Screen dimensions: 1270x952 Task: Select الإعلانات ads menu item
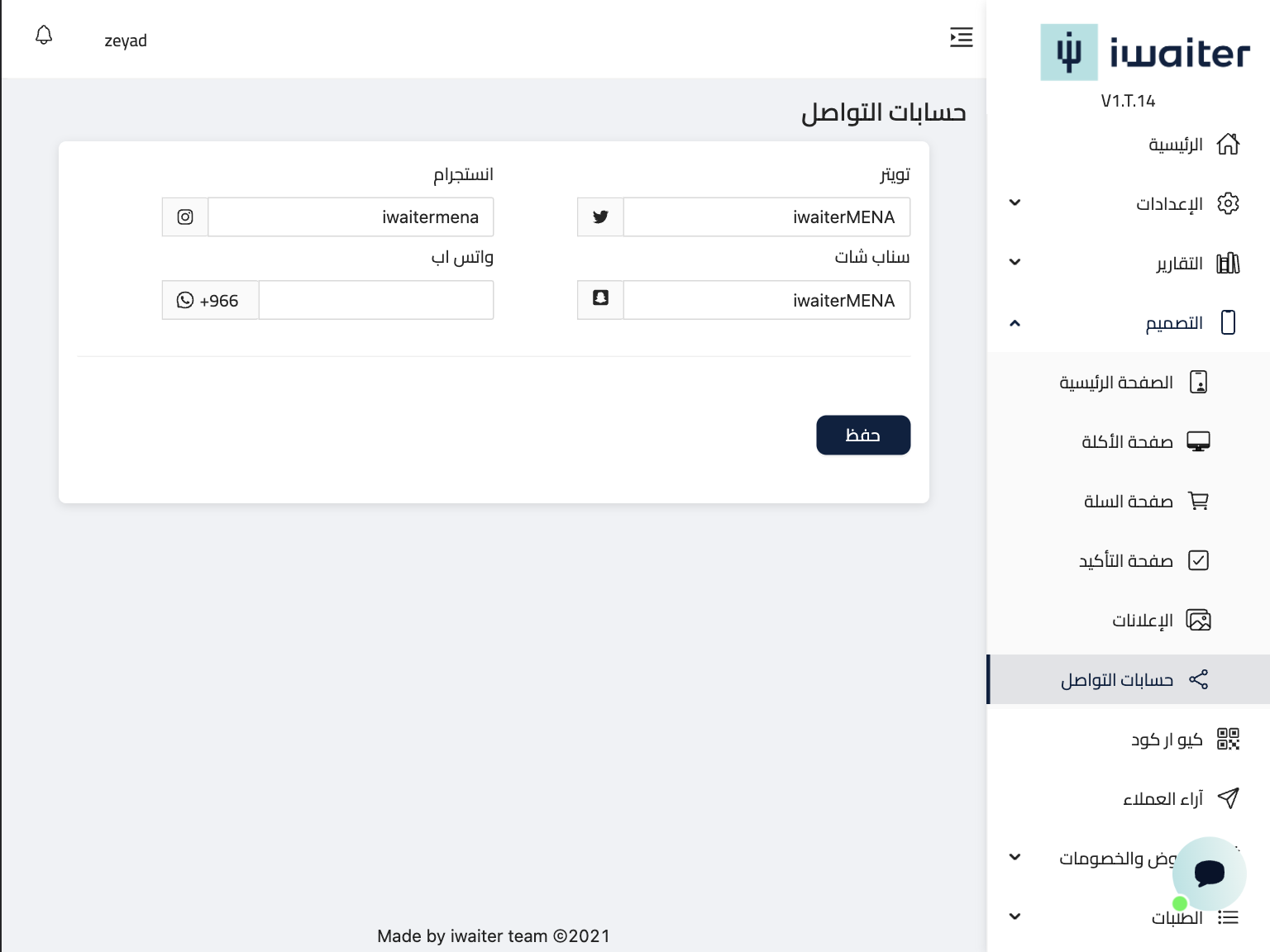tap(1143, 620)
